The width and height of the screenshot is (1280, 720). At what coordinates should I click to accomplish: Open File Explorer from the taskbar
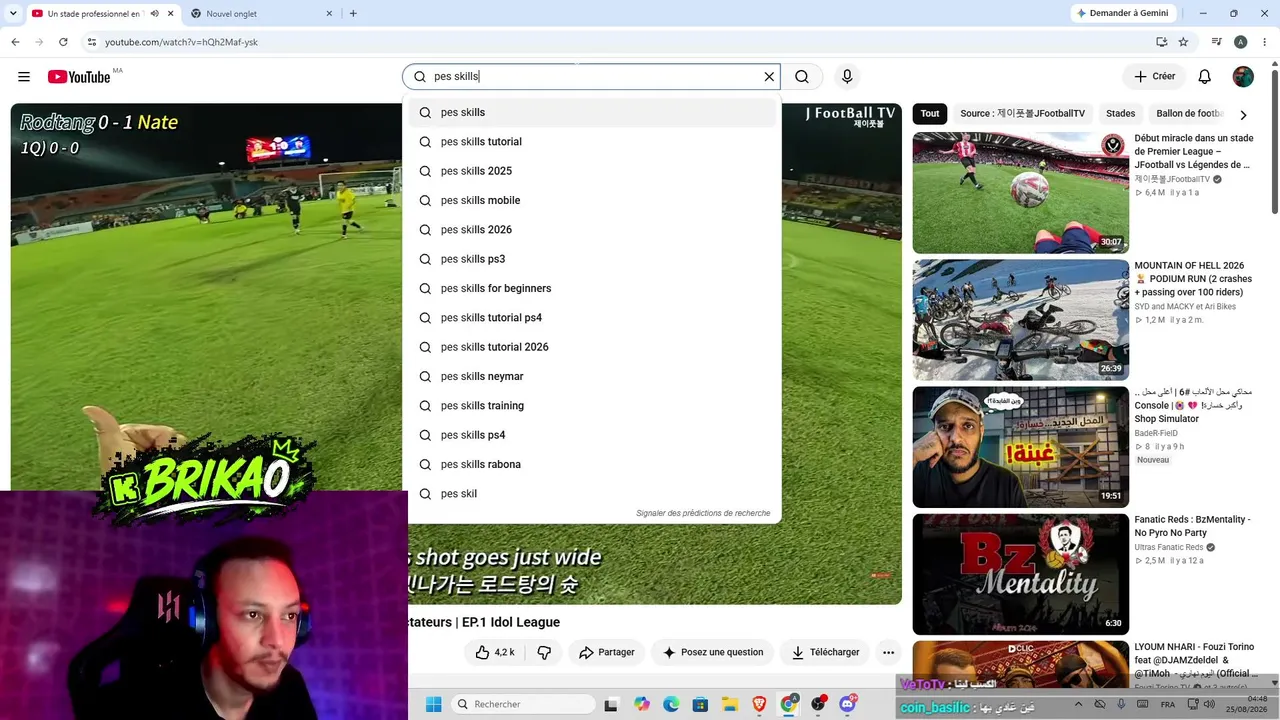730,704
